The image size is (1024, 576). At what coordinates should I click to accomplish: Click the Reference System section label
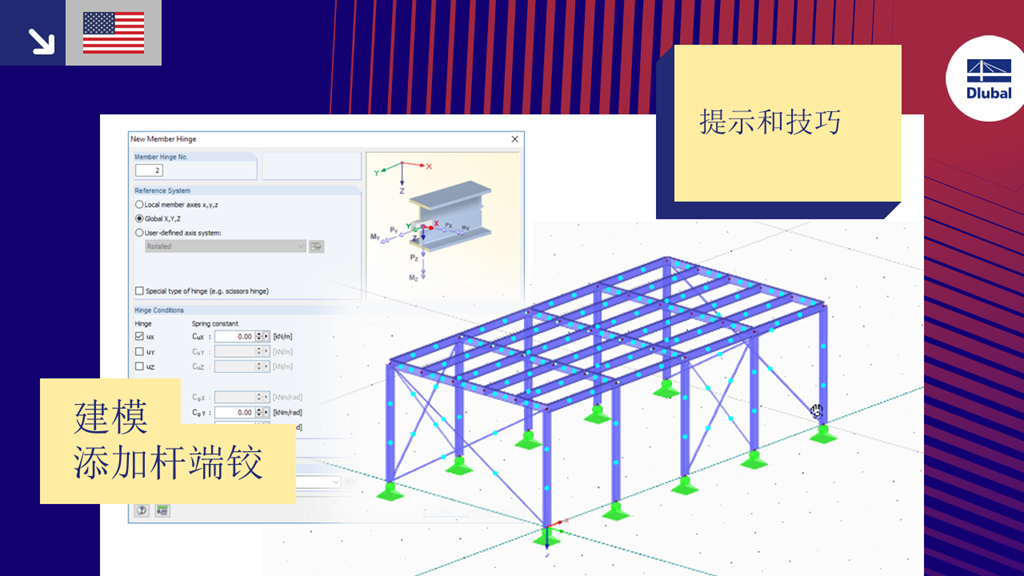coord(163,191)
